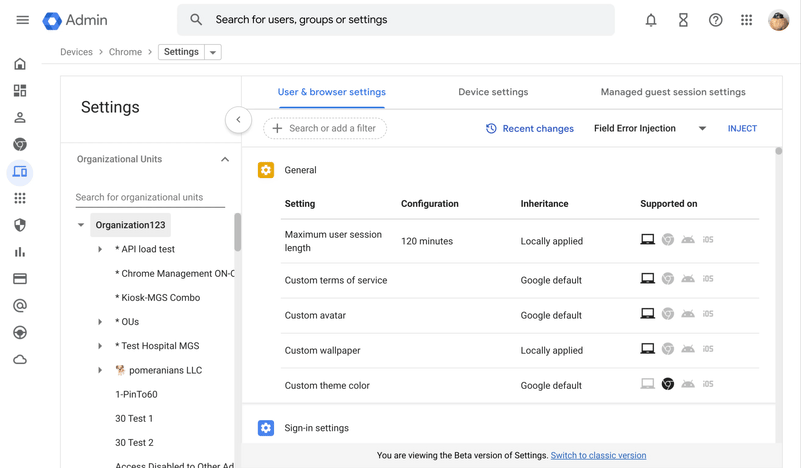The height and width of the screenshot is (468, 801).
Task: Select 30 Test 2 unit
Action: [x=134, y=442]
